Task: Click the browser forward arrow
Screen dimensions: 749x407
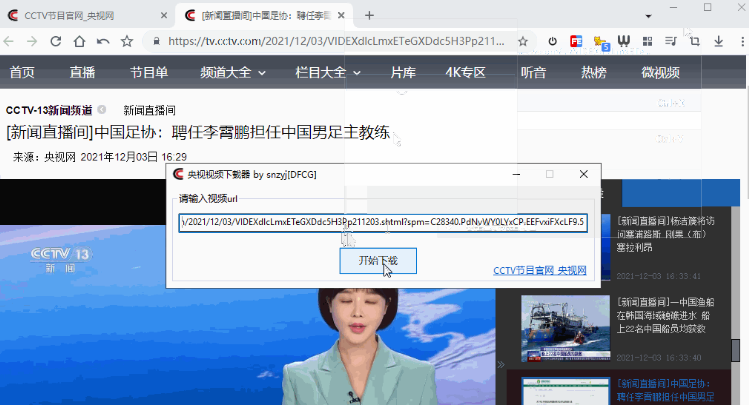Action: point(32,42)
